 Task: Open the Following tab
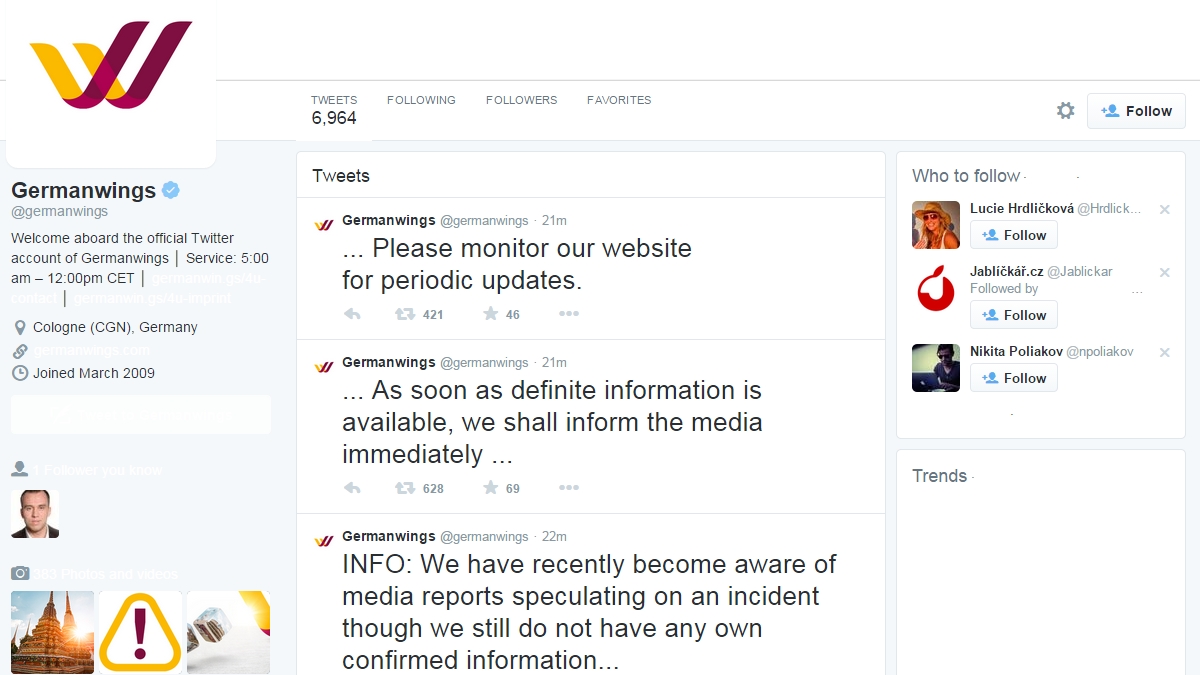[x=421, y=100]
